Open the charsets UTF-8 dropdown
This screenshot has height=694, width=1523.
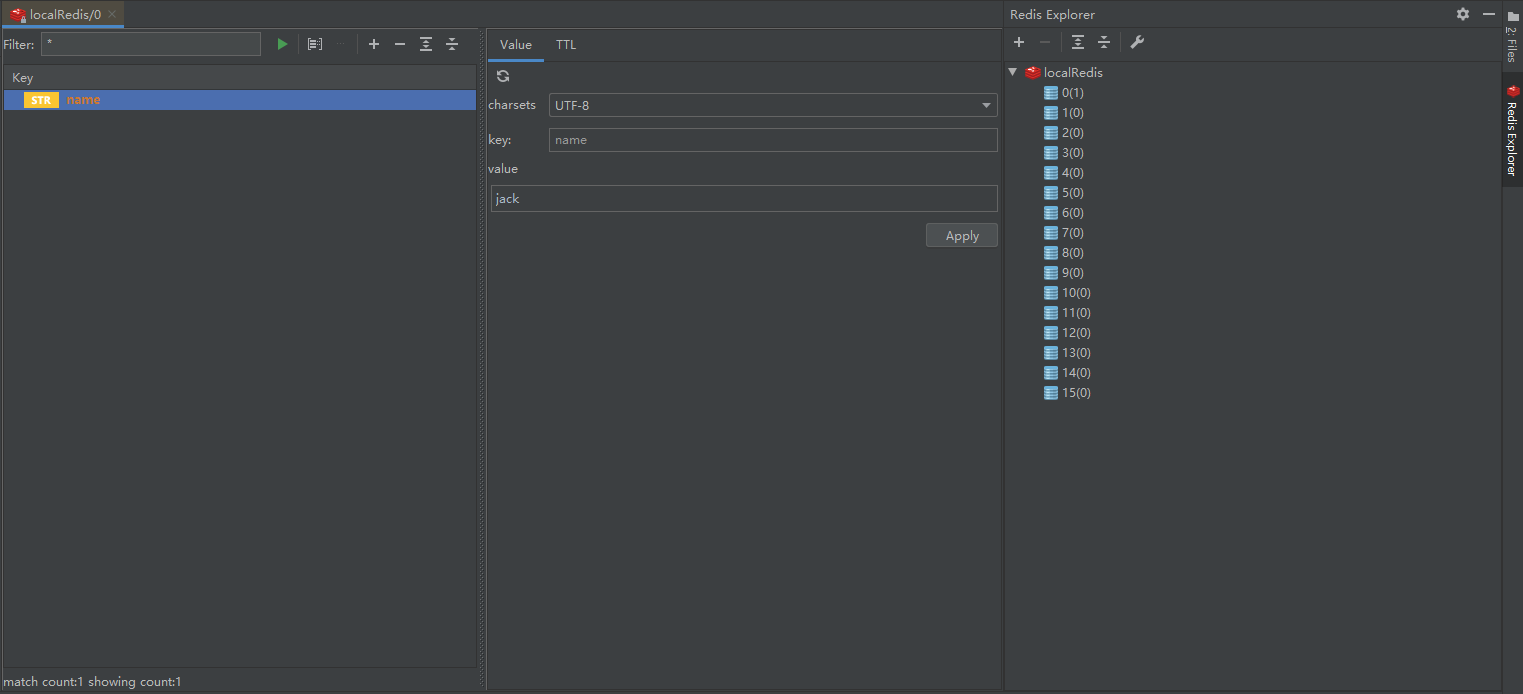pos(773,105)
